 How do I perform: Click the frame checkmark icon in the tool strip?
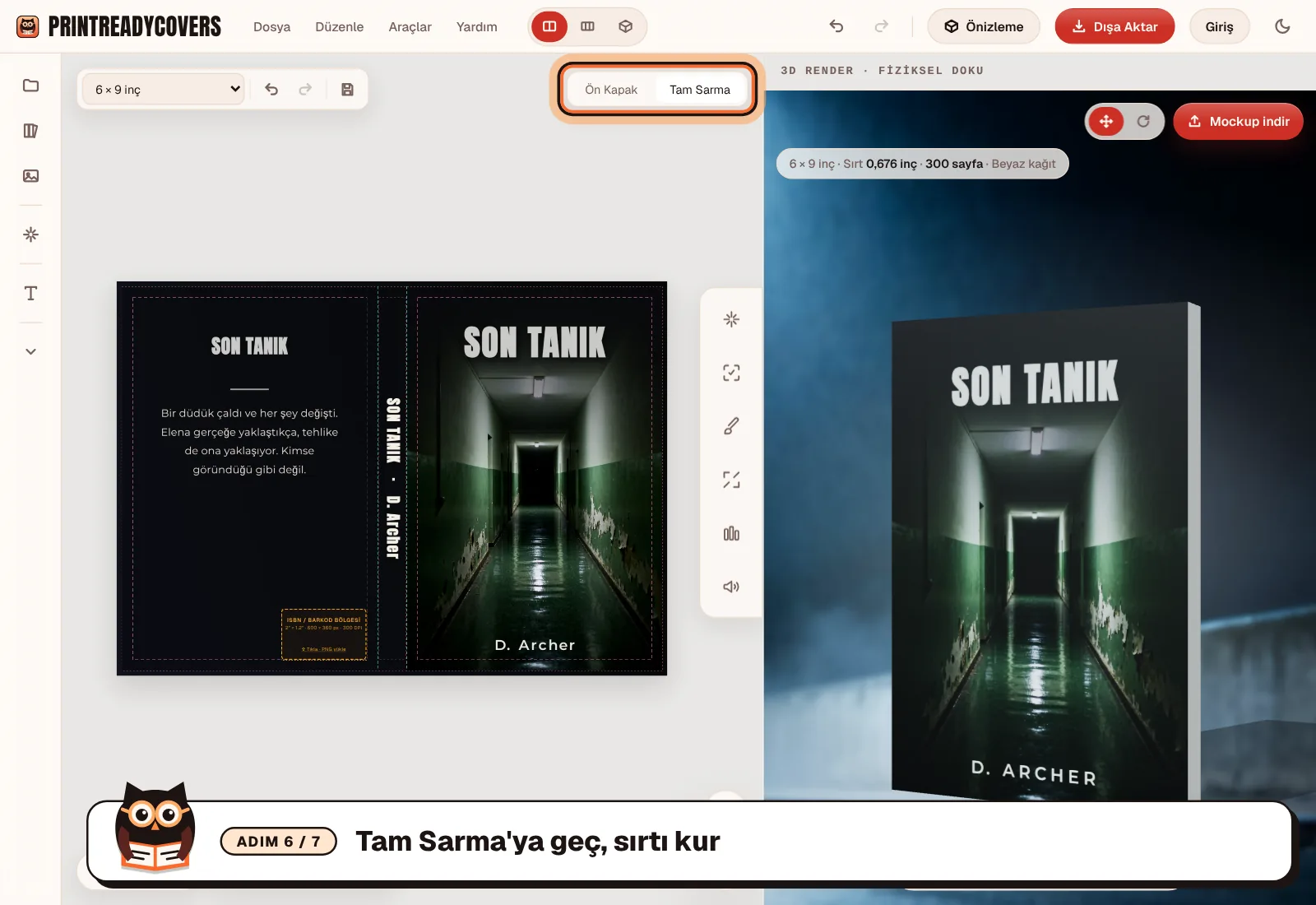[731, 373]
